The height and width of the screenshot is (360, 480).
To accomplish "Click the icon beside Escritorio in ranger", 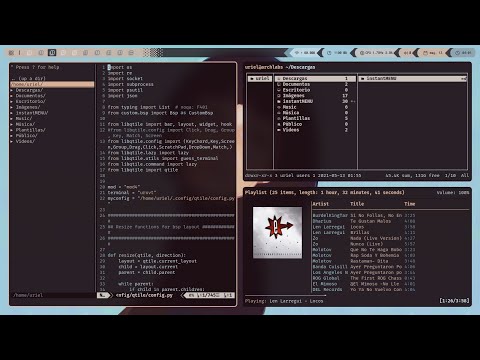I will (x=279, y=90).
